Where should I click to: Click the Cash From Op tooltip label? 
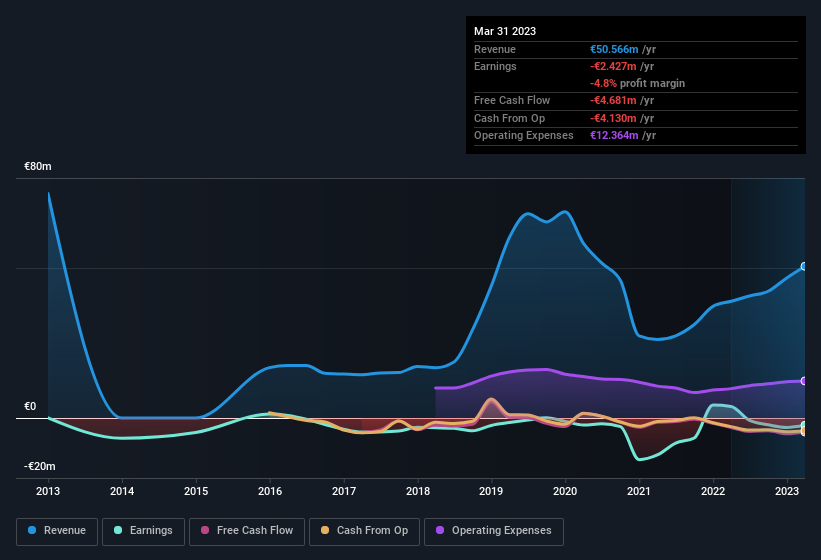point(509,118)
